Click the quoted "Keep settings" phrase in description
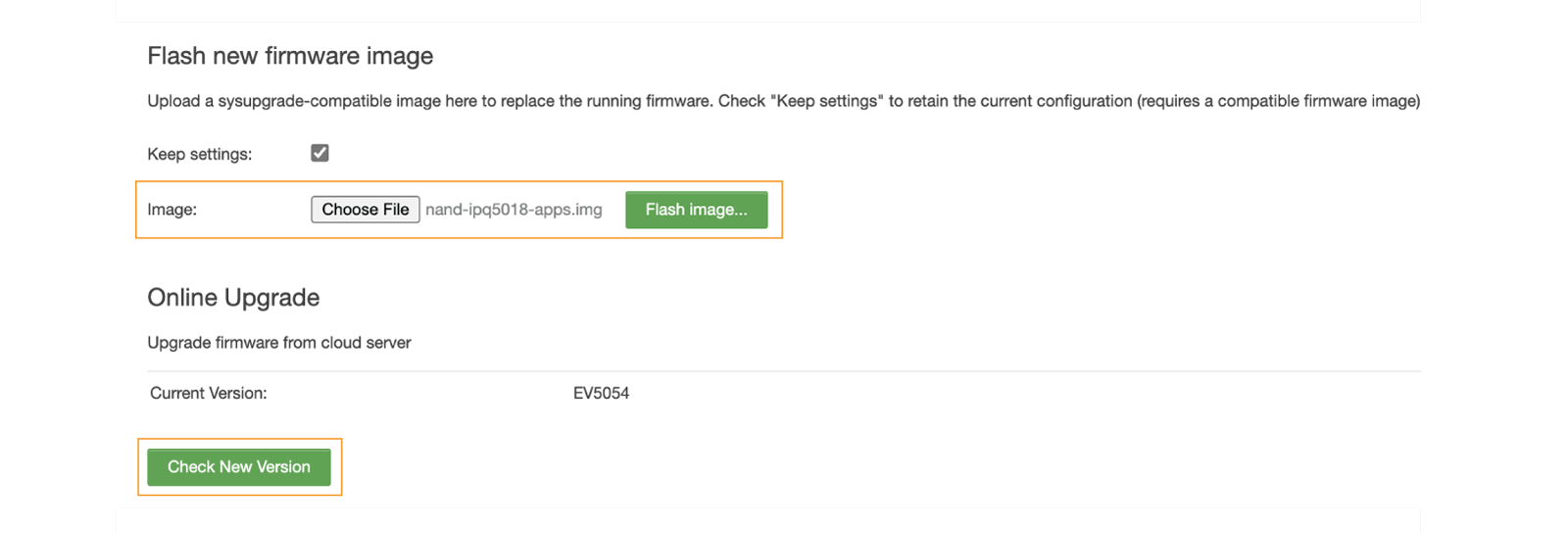 tap(827, 101)
